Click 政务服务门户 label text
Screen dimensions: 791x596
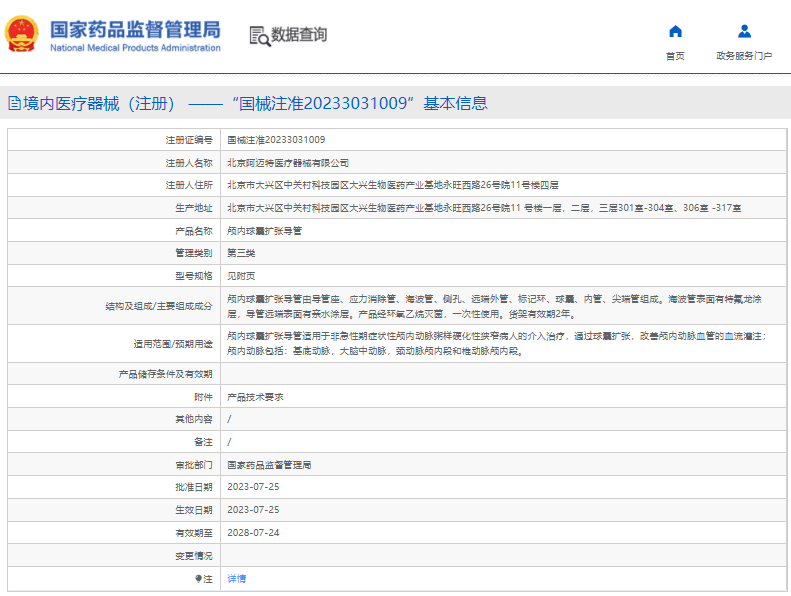point(744,56)
